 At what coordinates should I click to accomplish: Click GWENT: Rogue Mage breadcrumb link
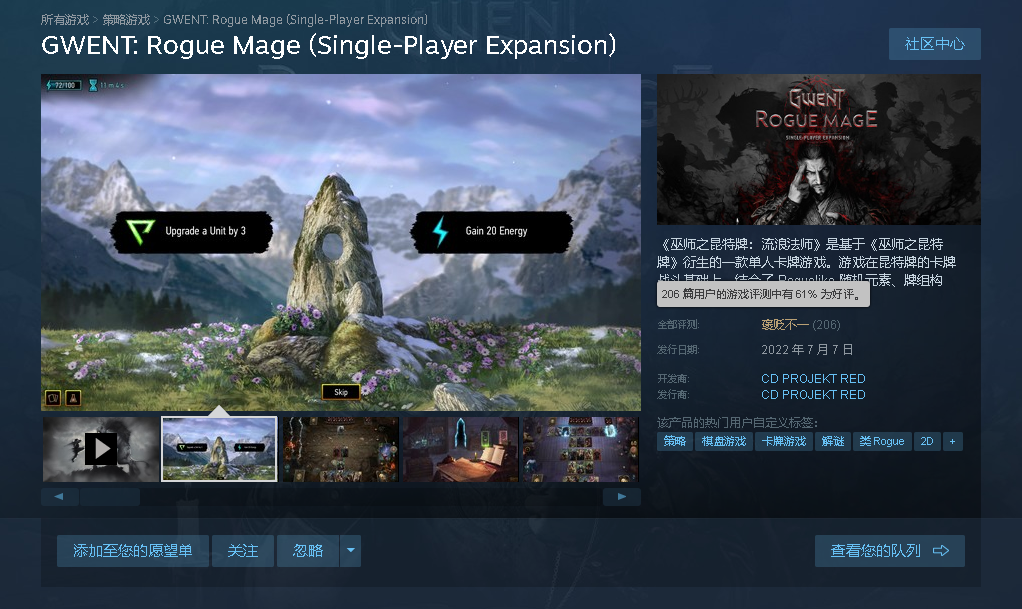click(295, 20)
